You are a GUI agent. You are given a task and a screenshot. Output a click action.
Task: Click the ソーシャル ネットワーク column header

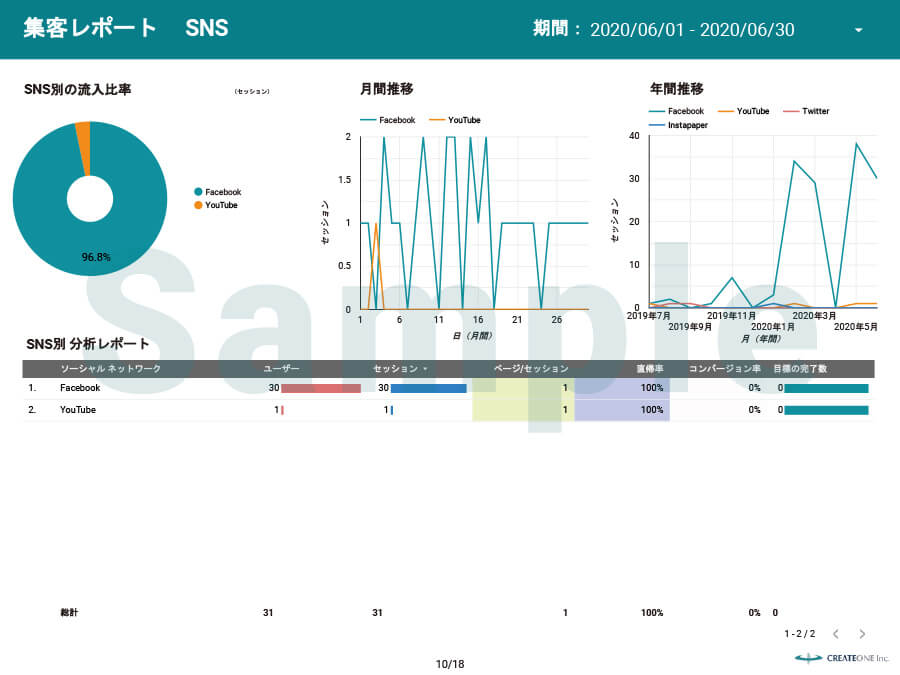[x=110, y=369]
